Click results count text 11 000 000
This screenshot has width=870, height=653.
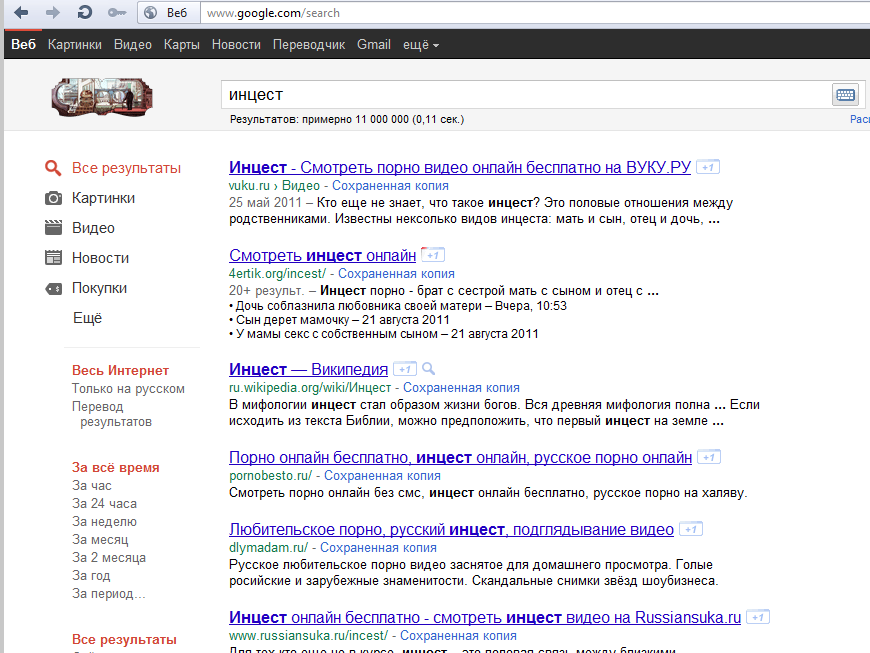pyautogui.click(x=382, y=119)
